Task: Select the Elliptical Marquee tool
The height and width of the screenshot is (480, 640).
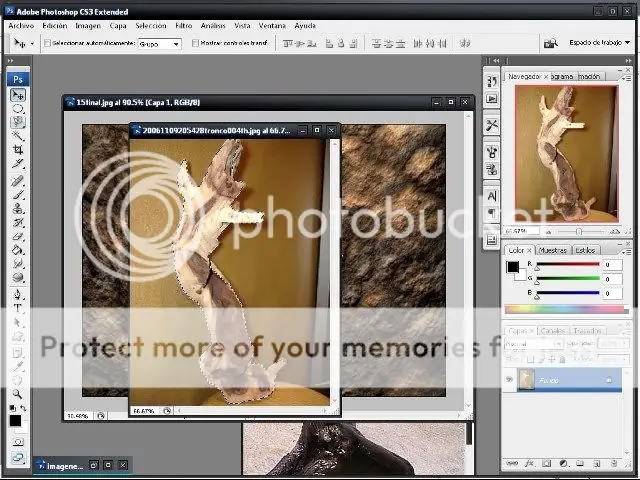Action: (18, 109)
